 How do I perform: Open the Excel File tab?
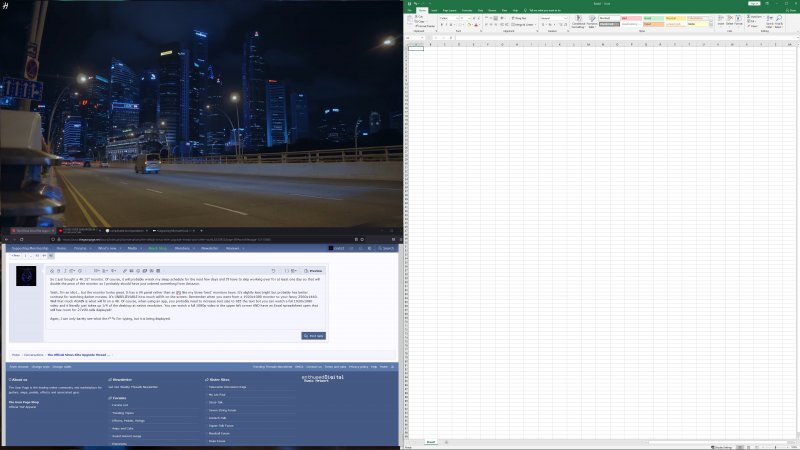[410, 10]
